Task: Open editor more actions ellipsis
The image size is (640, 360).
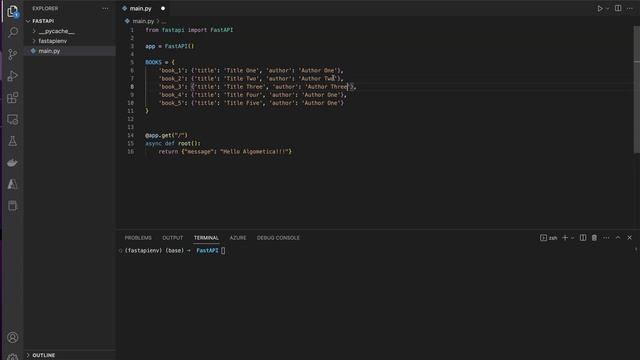Action: click(x=630, y=9)
